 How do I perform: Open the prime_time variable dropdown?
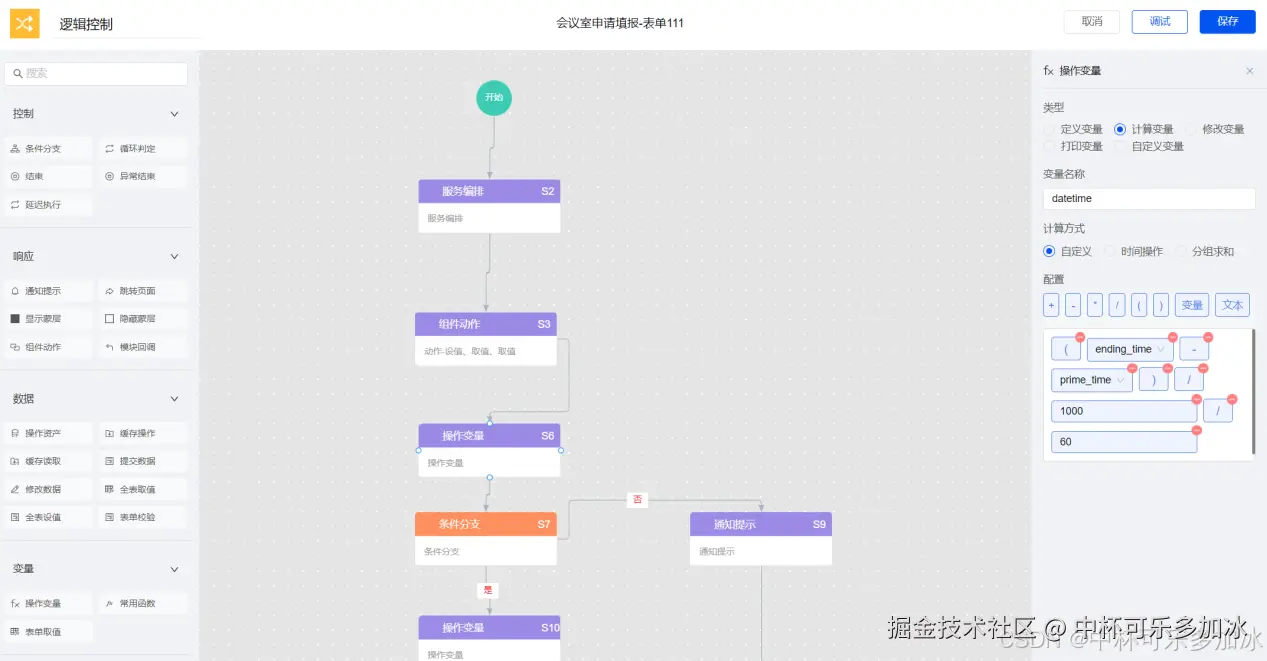1092,380
